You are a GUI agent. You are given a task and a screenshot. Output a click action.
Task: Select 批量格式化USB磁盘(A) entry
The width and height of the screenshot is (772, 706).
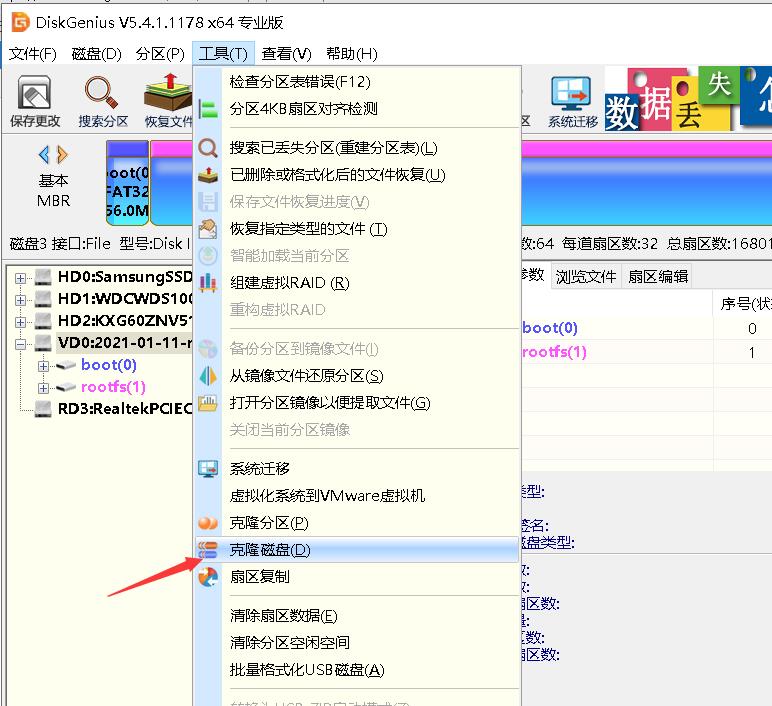[x=357, y=670]
